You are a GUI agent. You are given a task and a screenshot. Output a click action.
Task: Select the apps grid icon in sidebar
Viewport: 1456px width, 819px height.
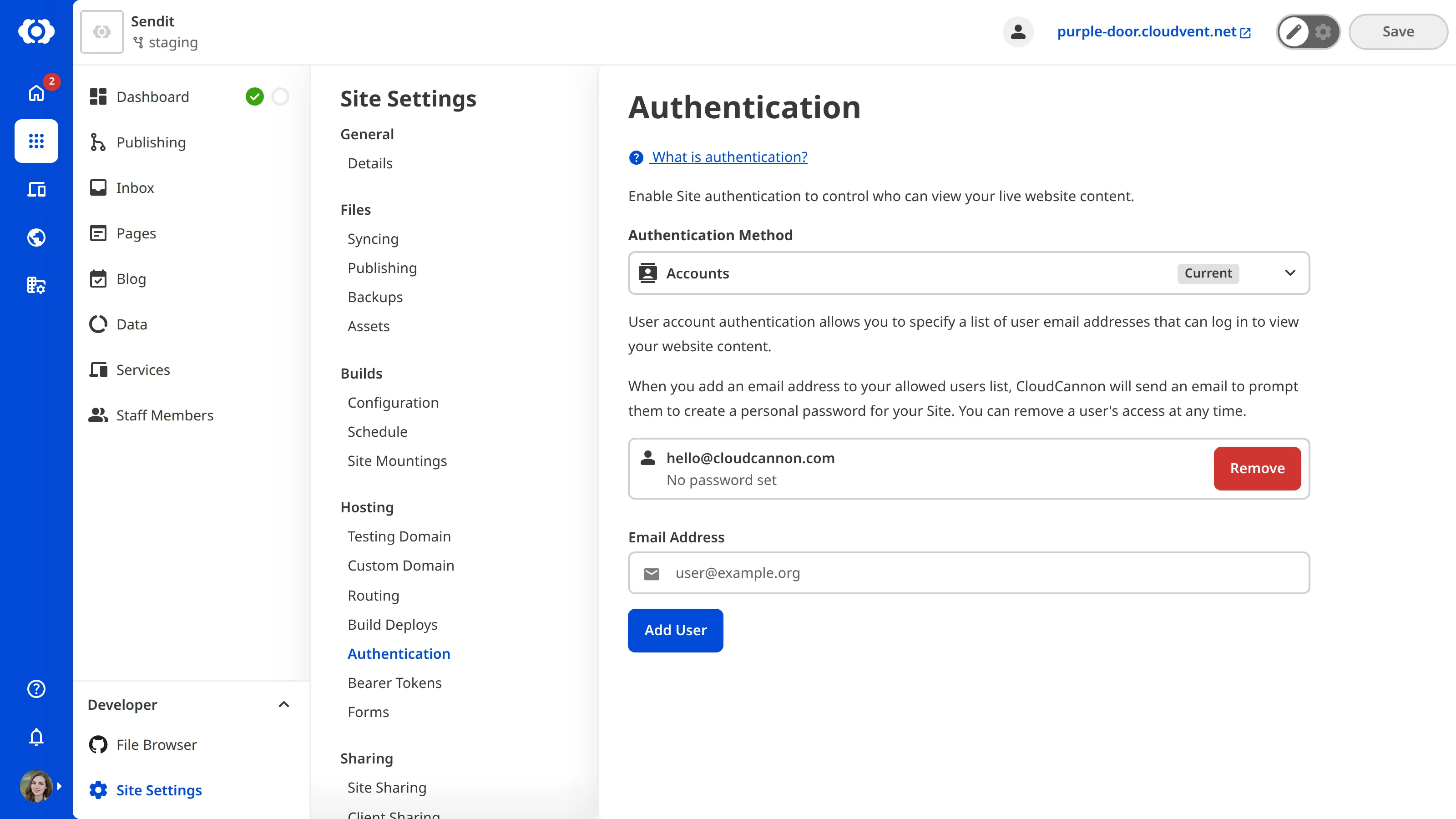click(x=36, y=141)
